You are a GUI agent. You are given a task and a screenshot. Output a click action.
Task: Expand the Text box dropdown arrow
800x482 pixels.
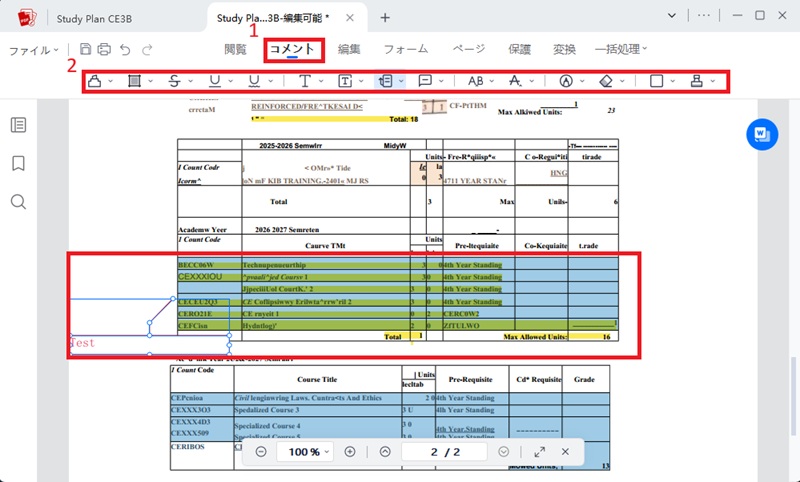tap(361, 81)
